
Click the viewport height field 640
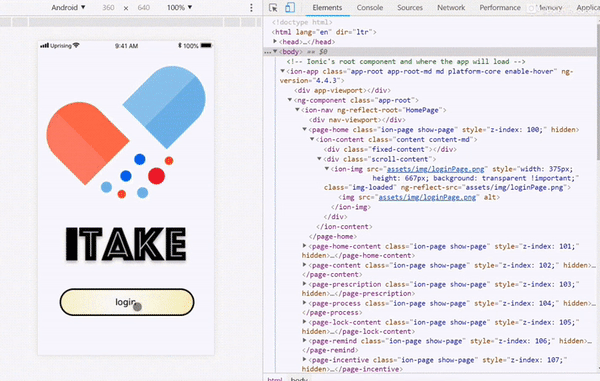coord(143,8)
